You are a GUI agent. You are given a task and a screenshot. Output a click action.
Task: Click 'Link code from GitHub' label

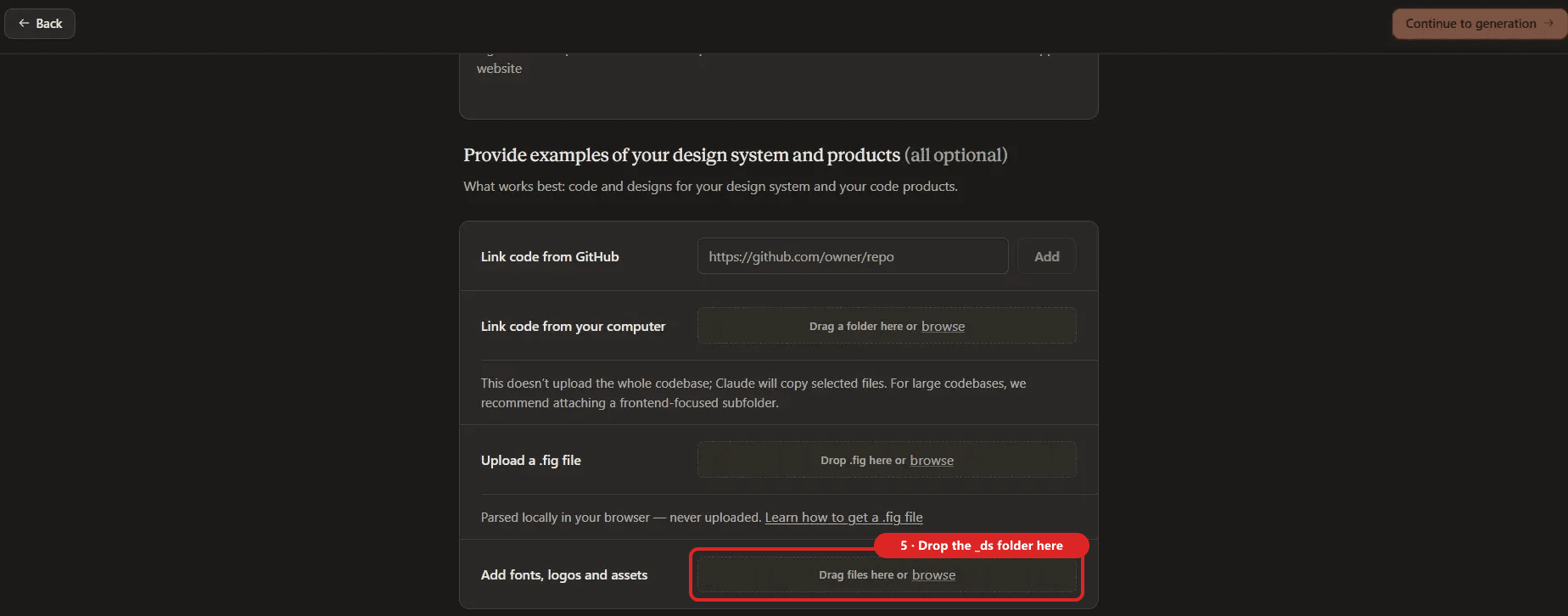click(x=550, y=256)
